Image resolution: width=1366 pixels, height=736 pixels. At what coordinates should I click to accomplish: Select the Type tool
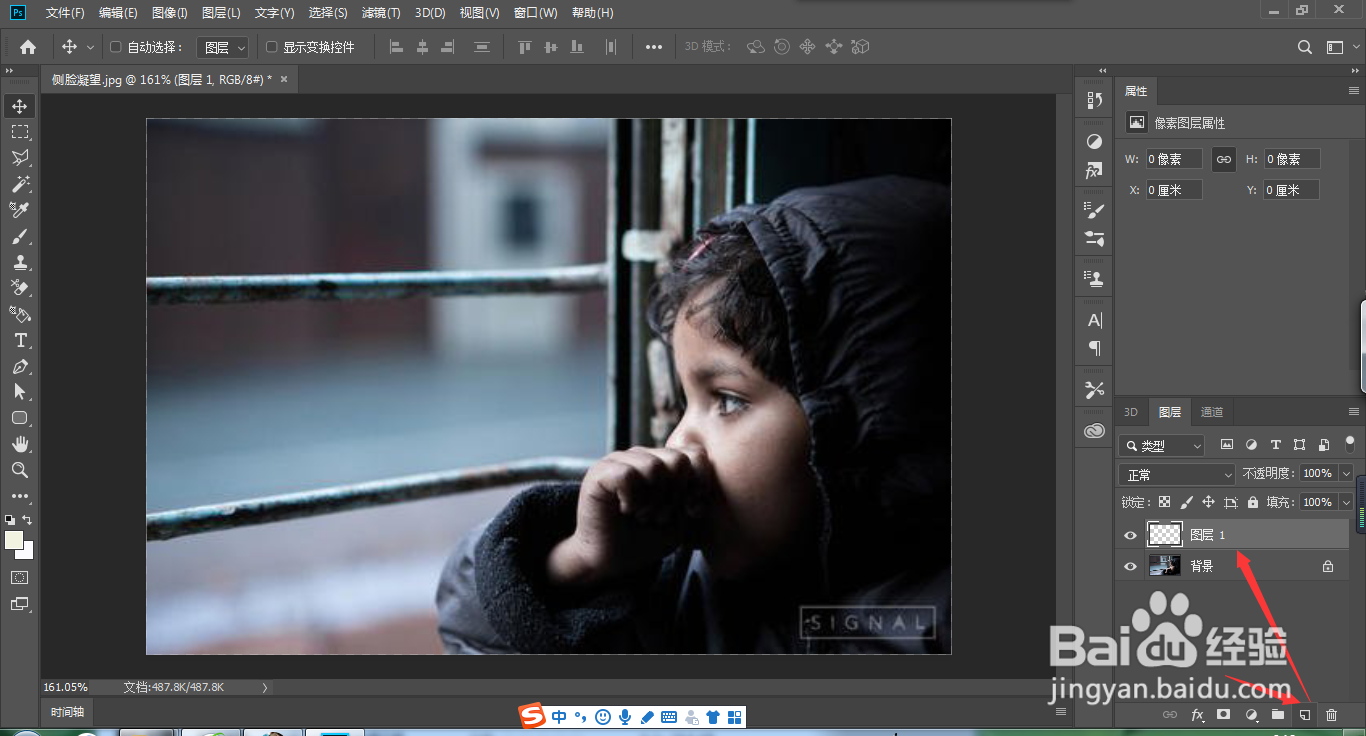point(20,340)
